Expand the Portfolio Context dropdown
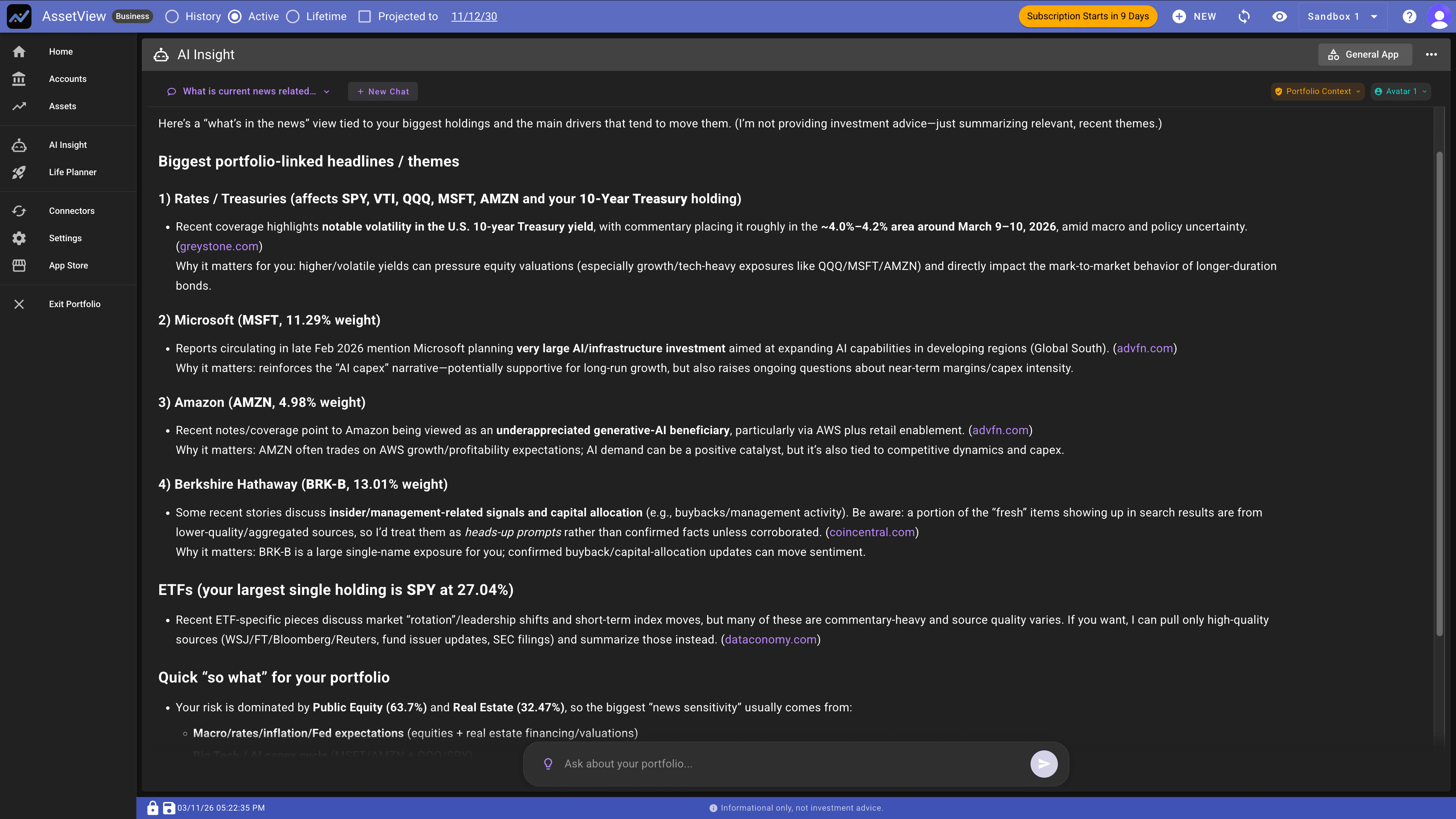Image resolution: width=1456 pixels, height=819 pixels. [x=1318, y=91]
